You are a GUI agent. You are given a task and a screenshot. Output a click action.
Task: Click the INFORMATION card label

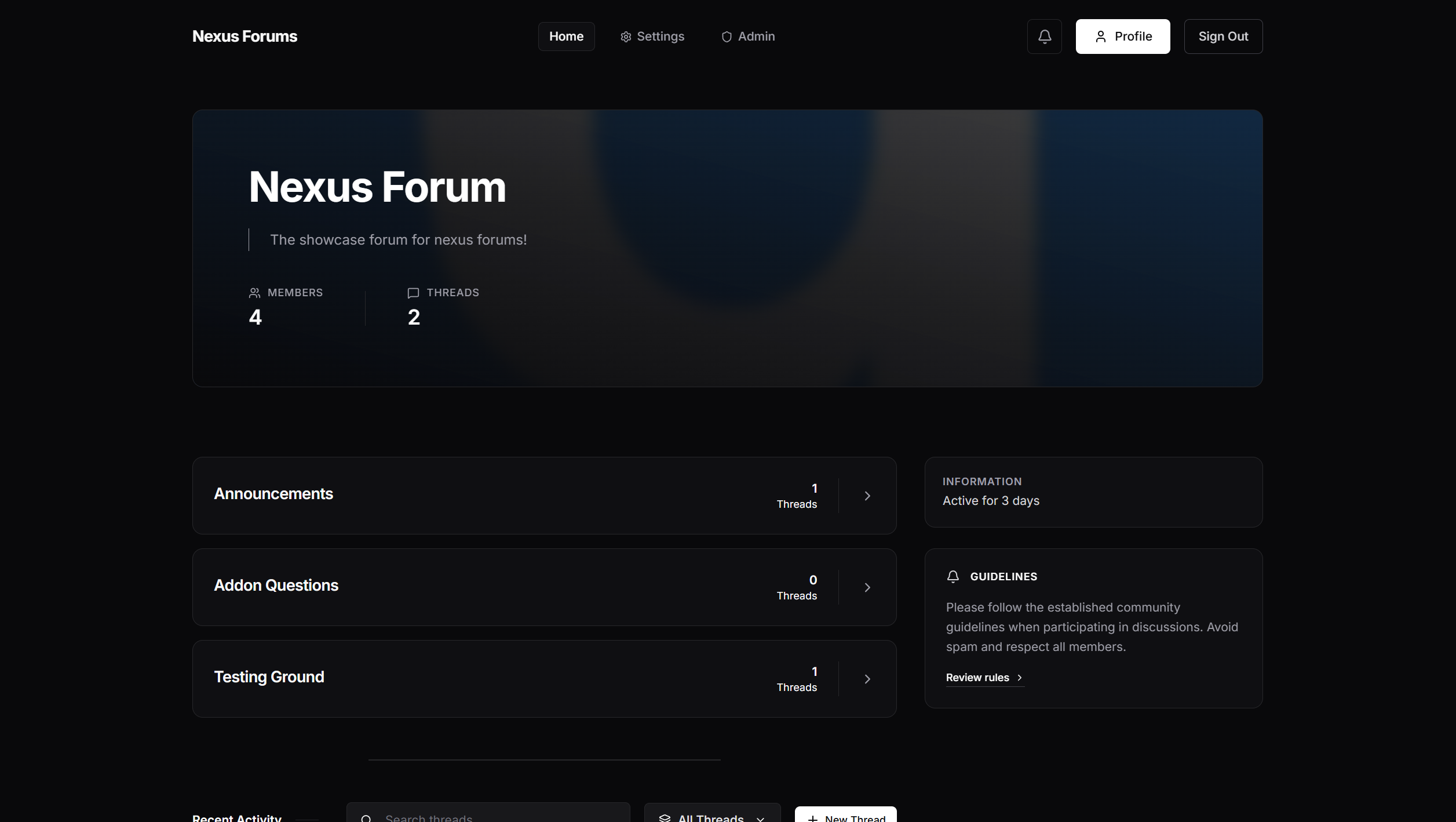pos(981,482)
